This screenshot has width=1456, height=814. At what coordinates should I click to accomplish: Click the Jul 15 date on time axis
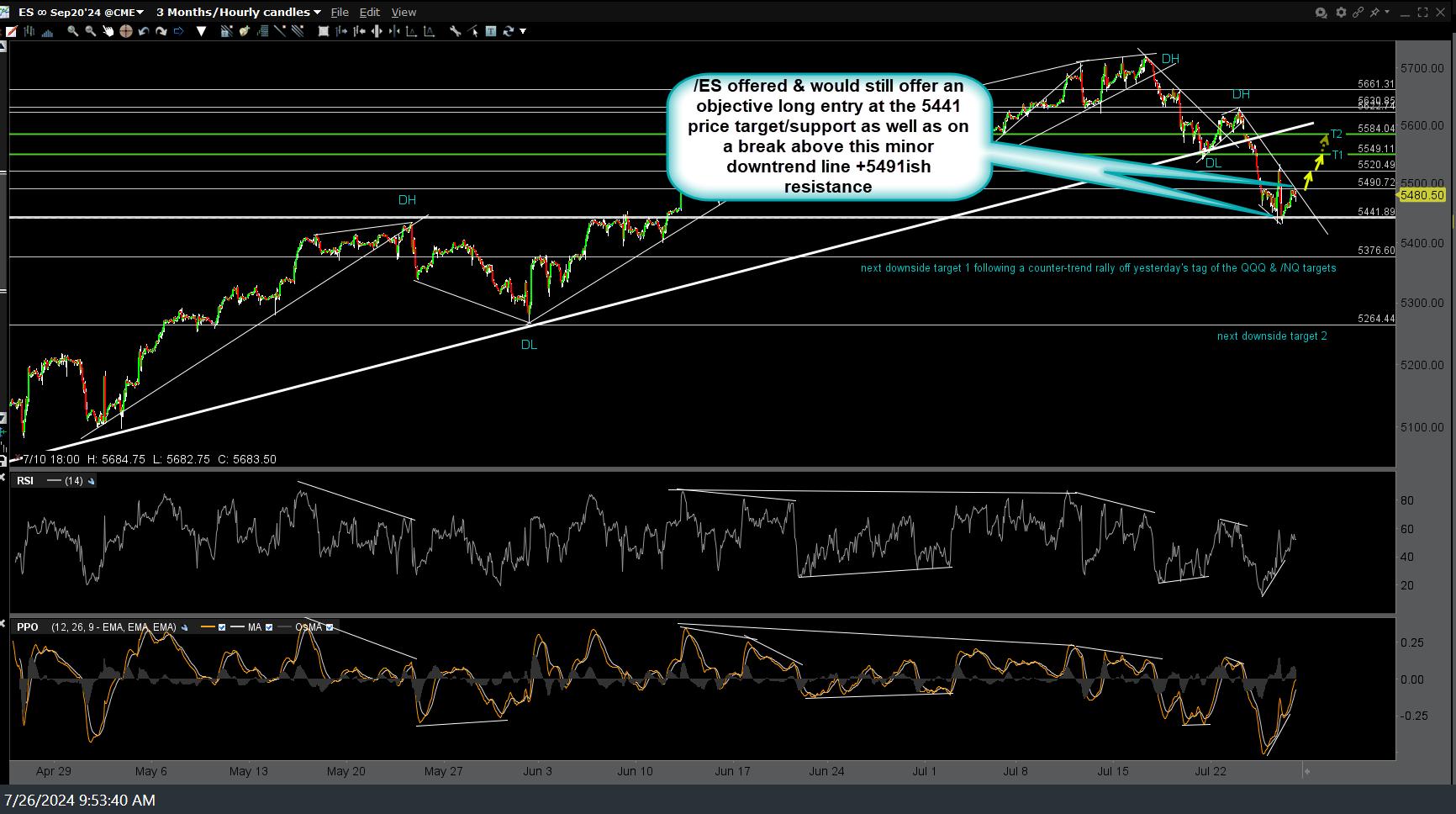(x=1113, y=771)
